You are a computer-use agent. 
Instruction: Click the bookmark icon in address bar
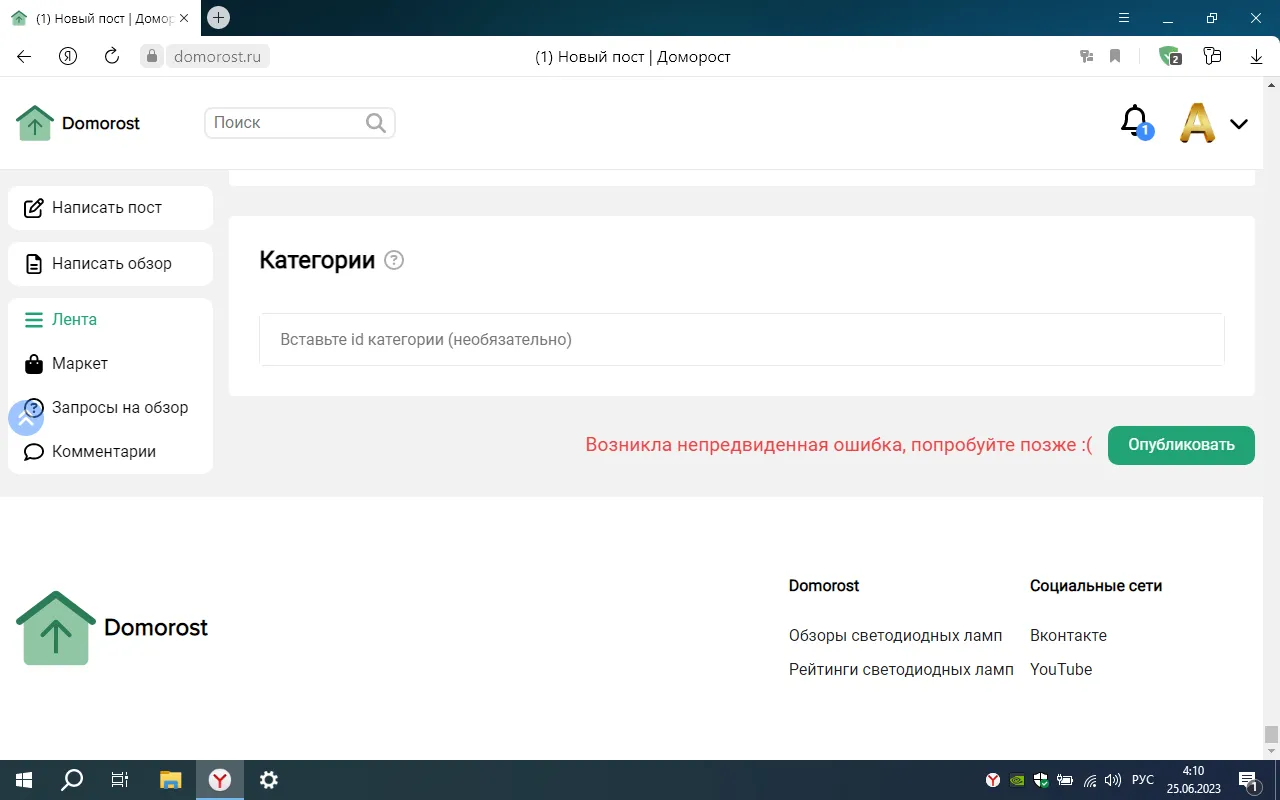click(x=1115, y=57)
